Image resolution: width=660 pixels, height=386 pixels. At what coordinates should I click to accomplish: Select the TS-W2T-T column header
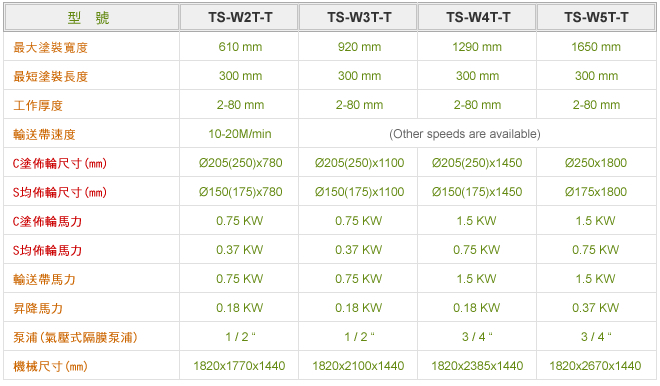(x=240, y=18)
